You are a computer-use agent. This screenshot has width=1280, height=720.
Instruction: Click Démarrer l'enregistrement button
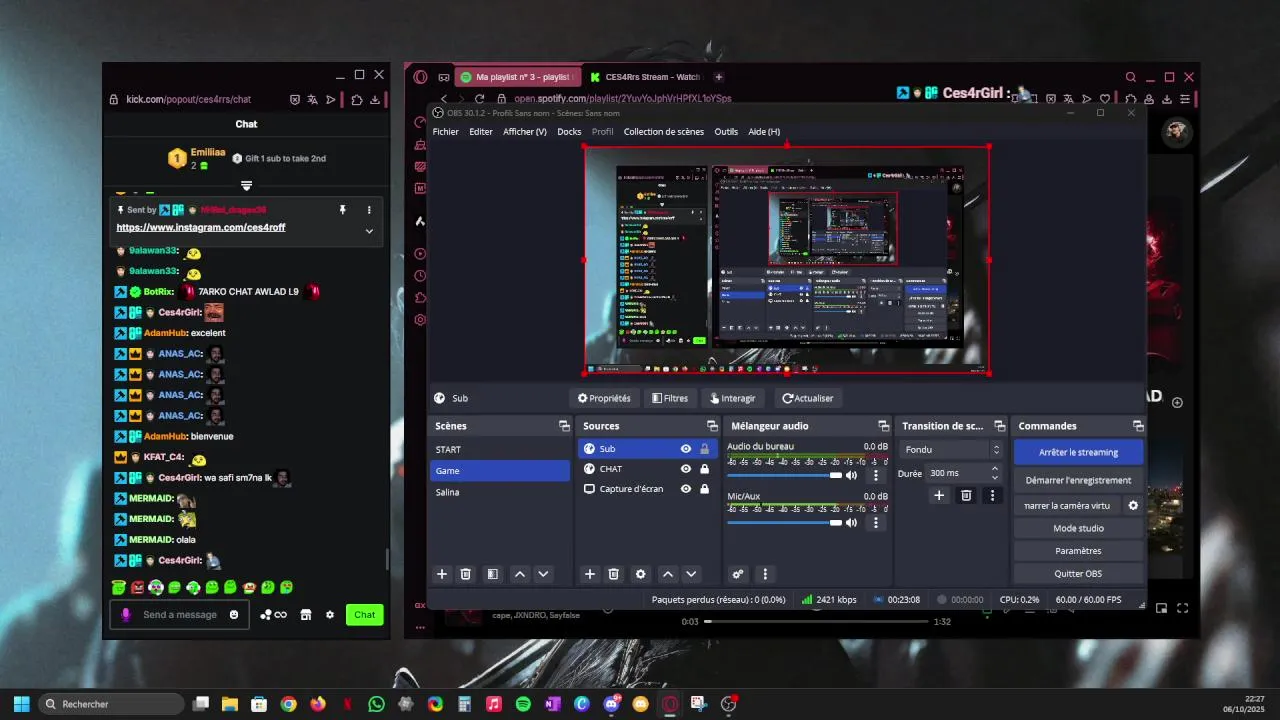pyautogui.click(x=1078, y=480)
